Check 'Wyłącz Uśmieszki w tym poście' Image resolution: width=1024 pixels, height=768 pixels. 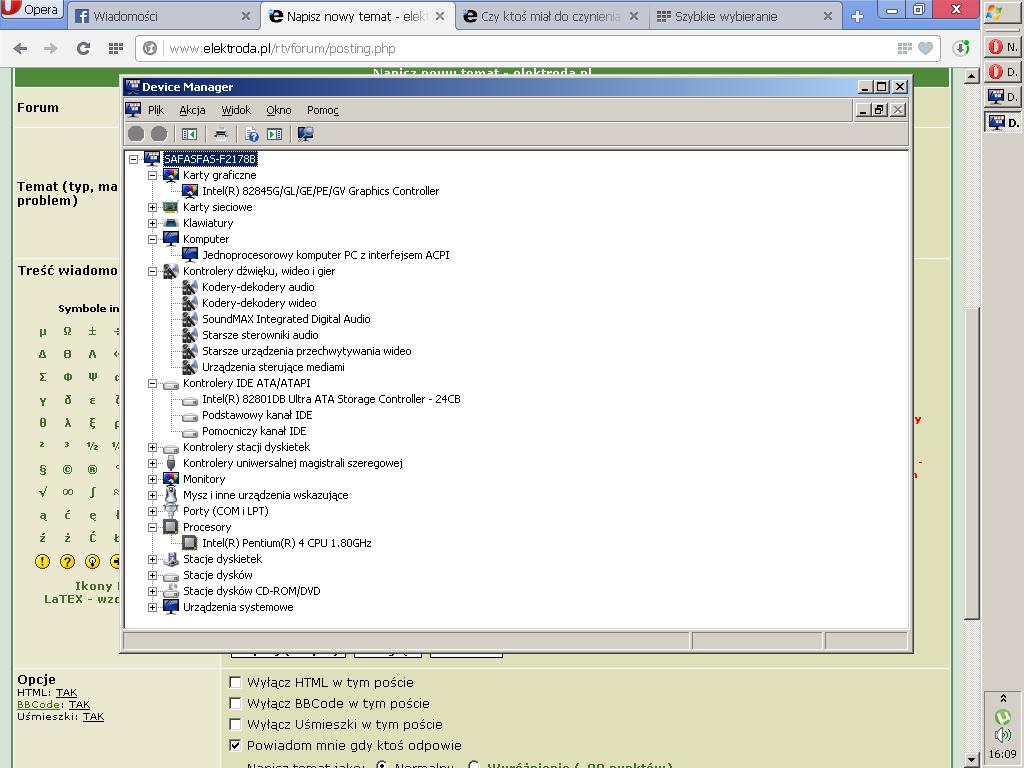(235, 724)
